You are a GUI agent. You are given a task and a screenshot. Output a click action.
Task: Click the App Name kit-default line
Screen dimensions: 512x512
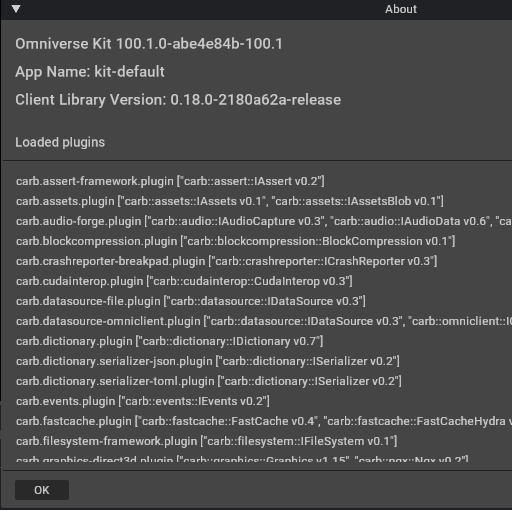click(x=90, y=72)
